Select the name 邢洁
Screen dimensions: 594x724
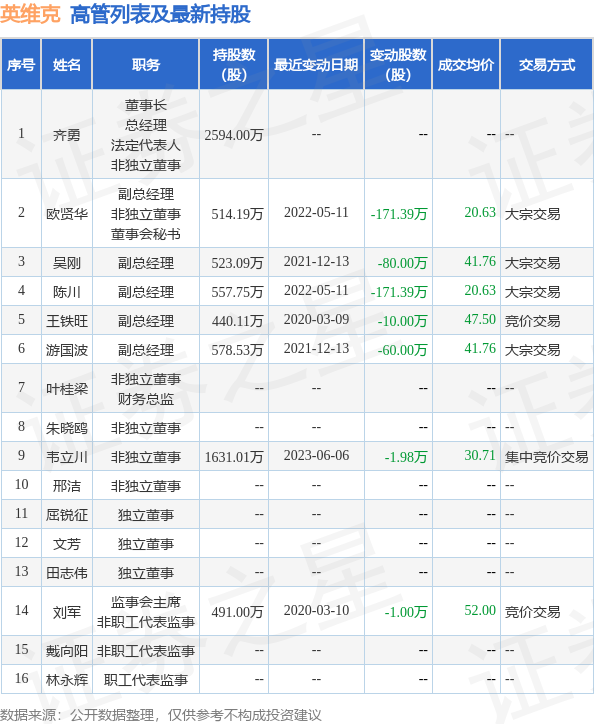click(x=67, y=486)
